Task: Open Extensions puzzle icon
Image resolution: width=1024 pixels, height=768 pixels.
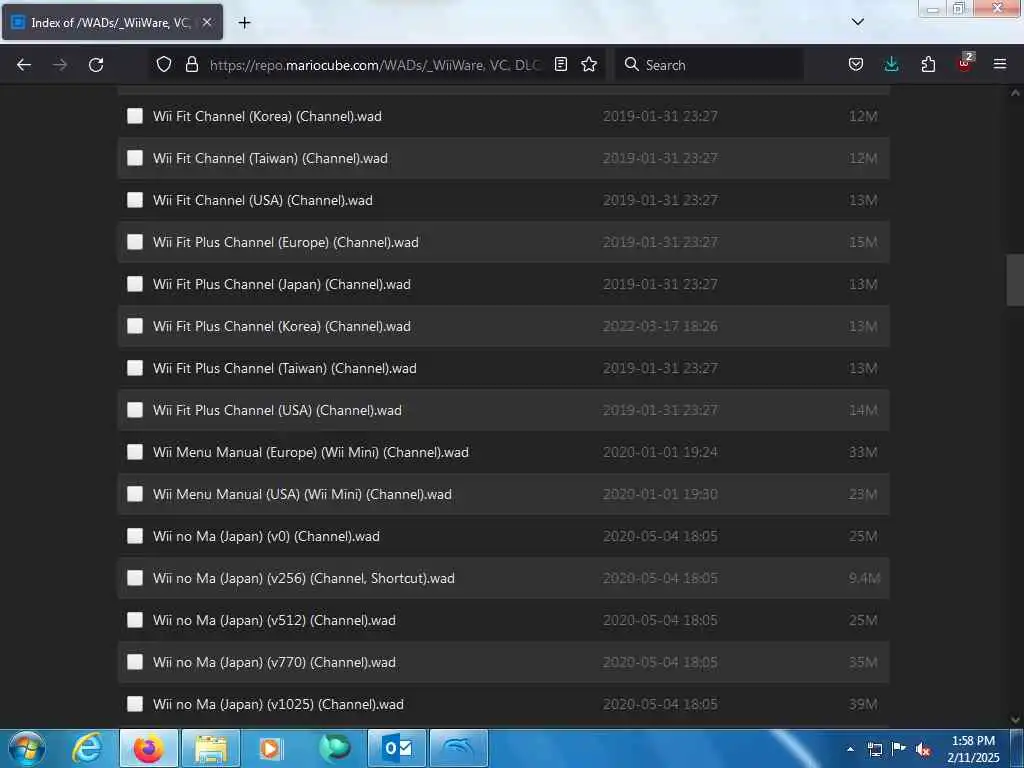Action: pos(928,64)
